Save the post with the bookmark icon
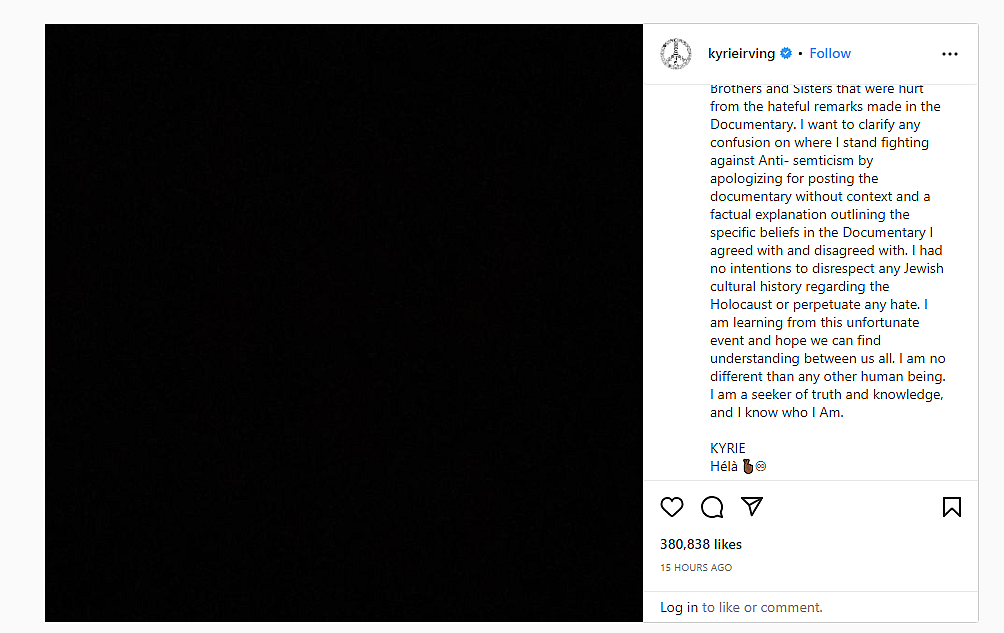Image resolution: width=1004 pixels, height=633 pixels. tap(951, 507)
